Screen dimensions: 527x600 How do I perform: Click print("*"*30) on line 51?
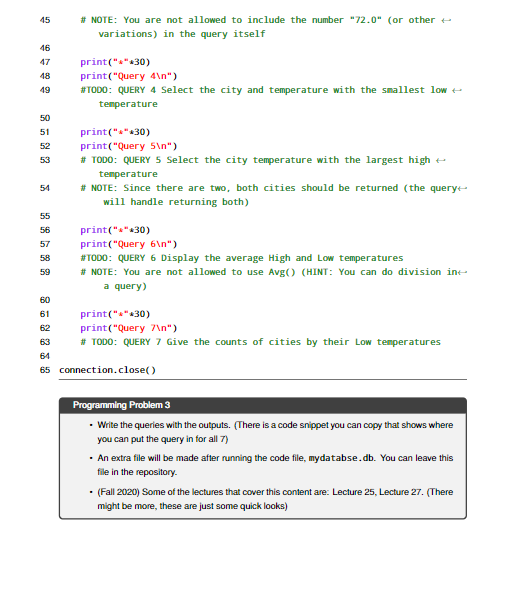115,132
